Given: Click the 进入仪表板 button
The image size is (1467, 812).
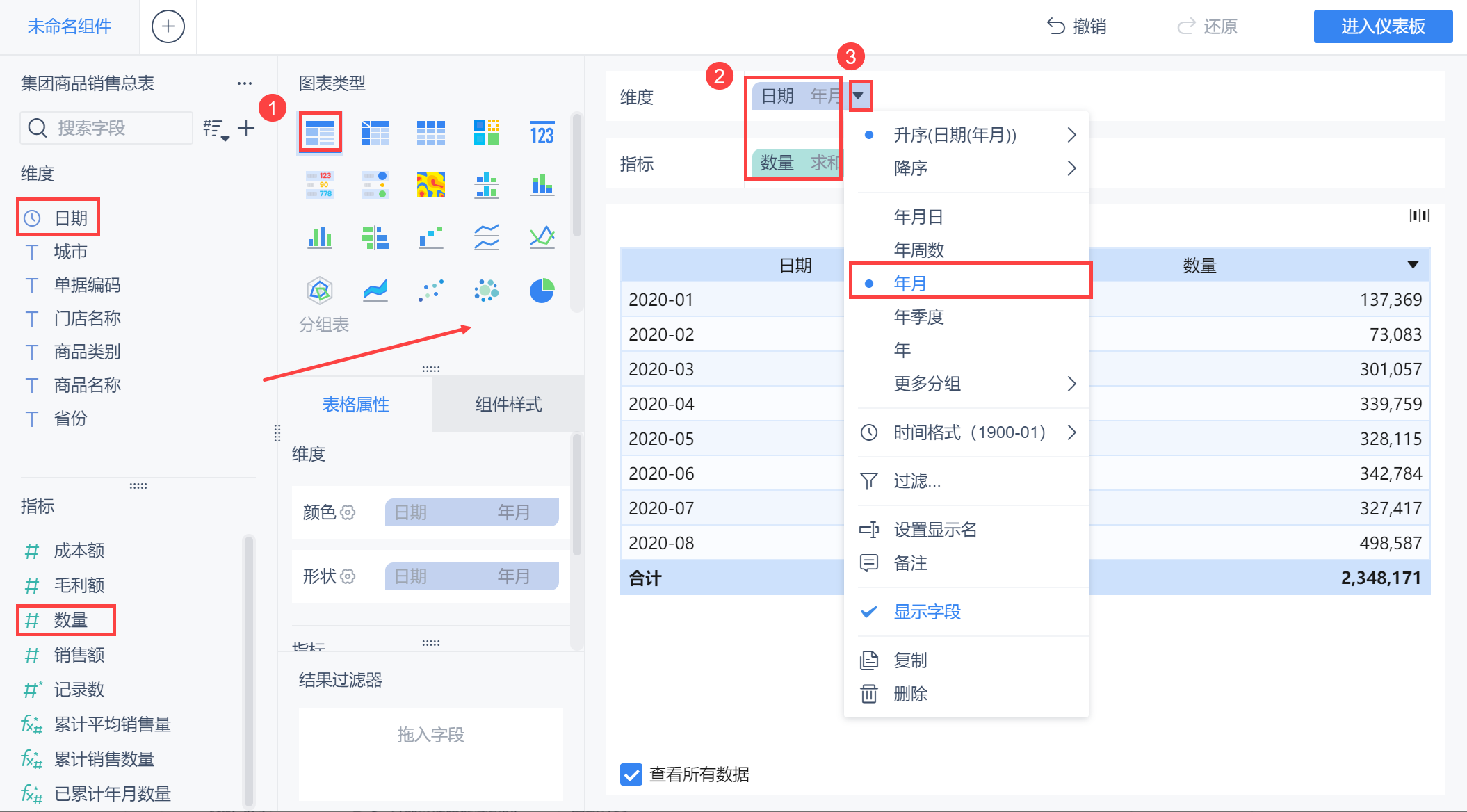Looking at the screenshot, I should click(1382, 26).
